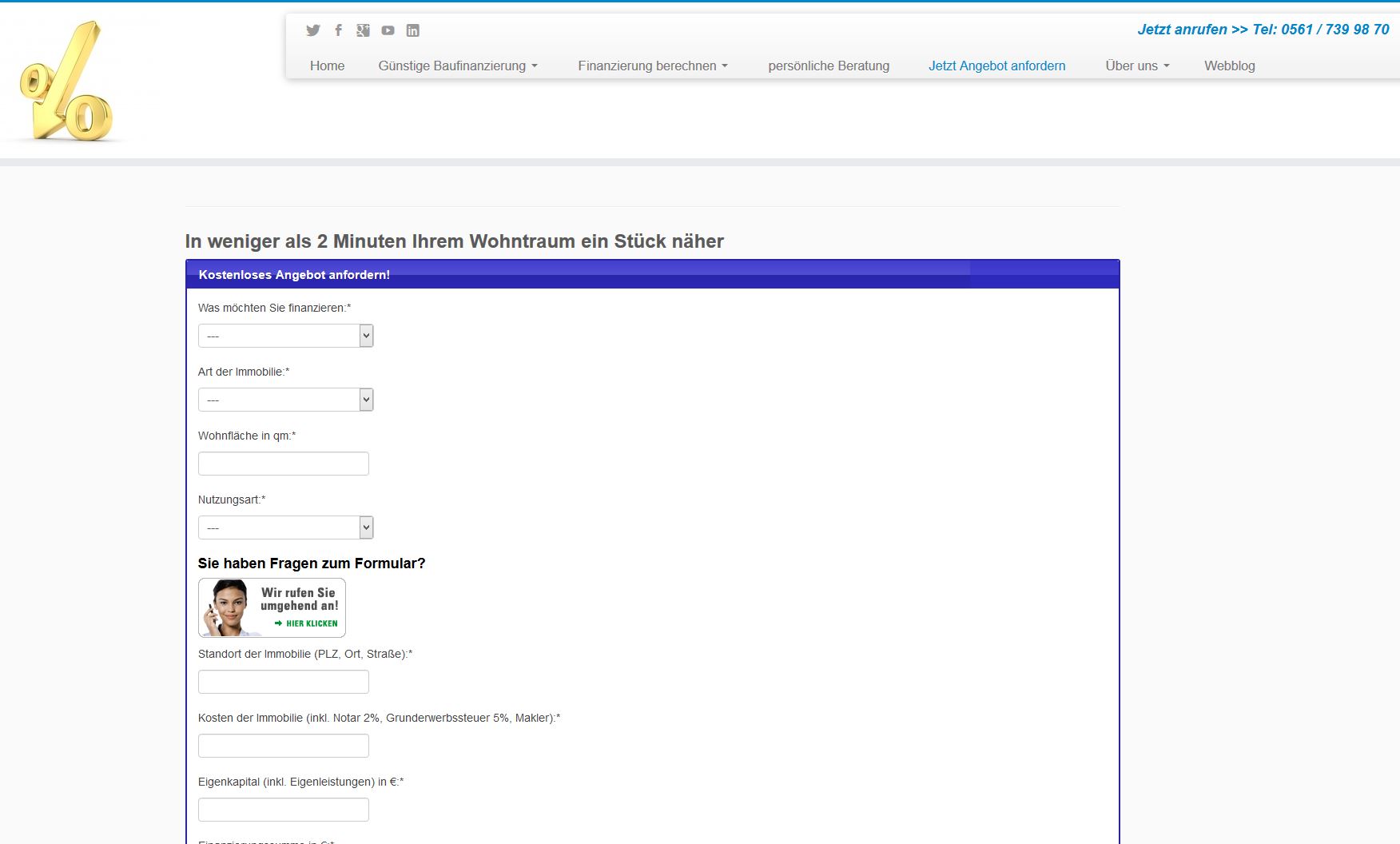1400x844 pixels.
Task: Open the Nutzungsart select box
Action: click(285, 527)
